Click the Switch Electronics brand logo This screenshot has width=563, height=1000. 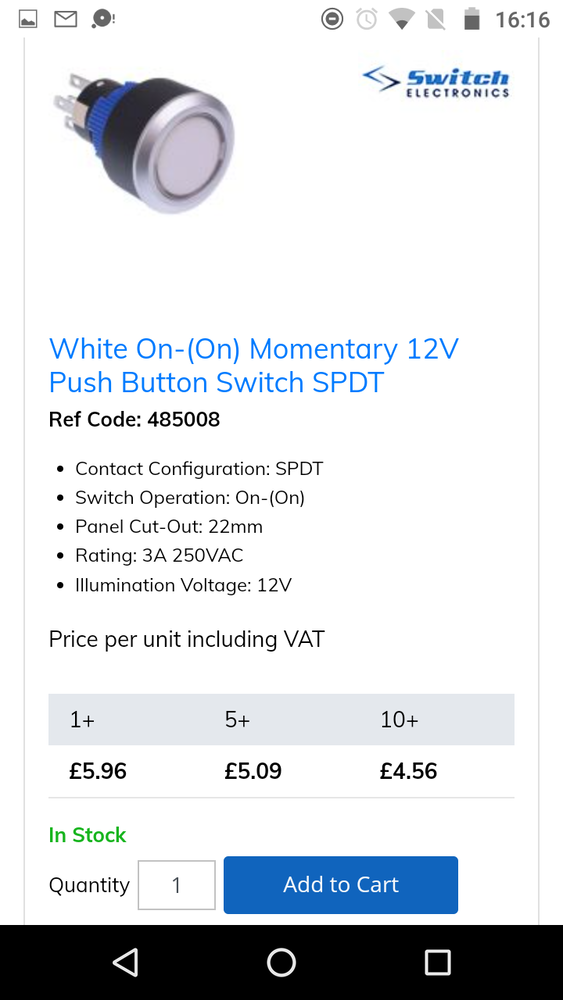[x=436, y=81]
